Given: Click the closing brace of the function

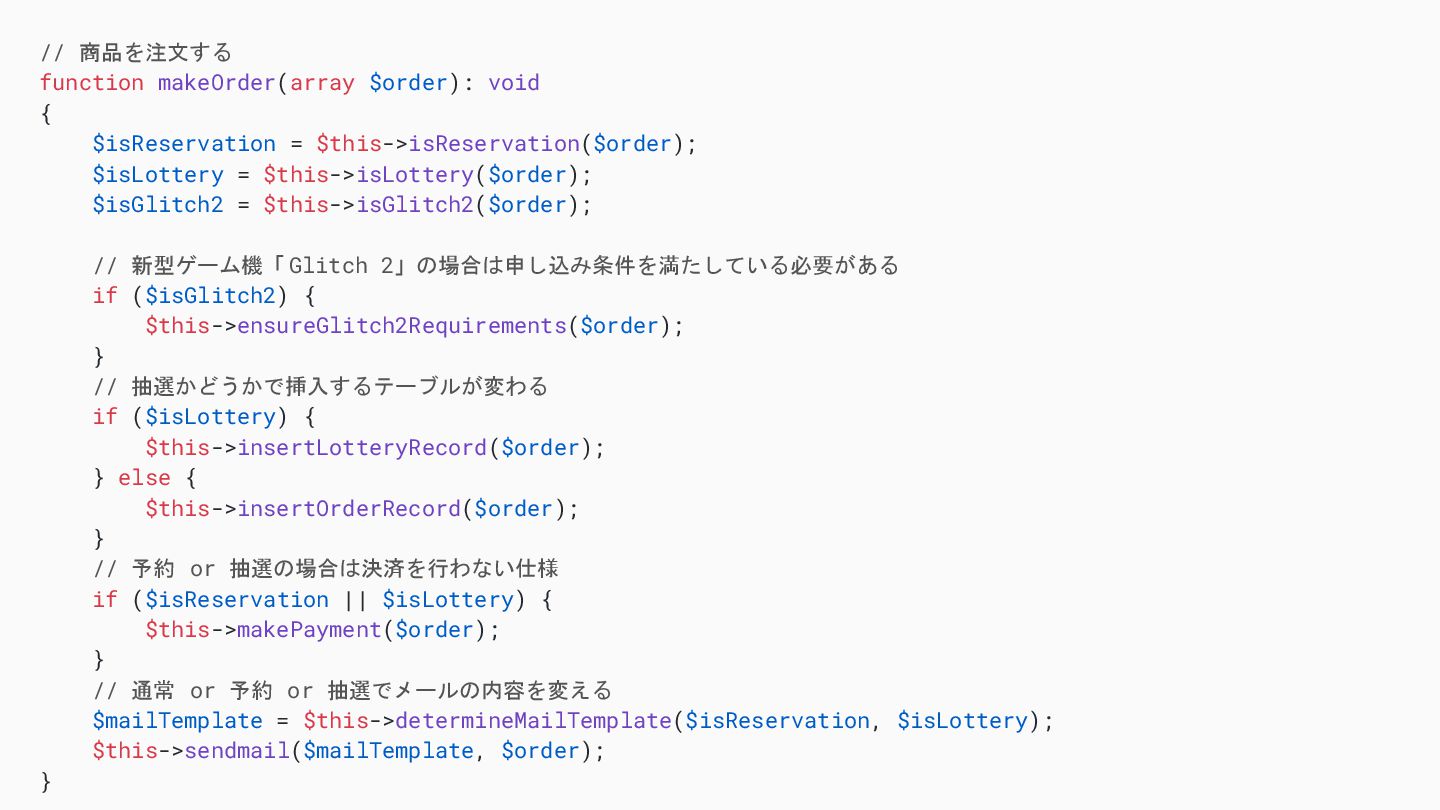Looking at the screenshot, I should (x=46, y=782).
